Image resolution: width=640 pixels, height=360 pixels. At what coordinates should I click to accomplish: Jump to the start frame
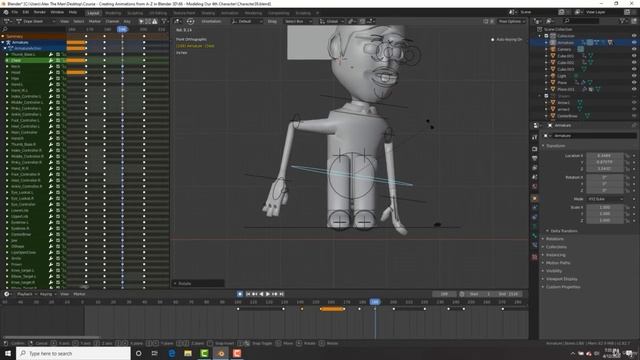pos(248,294)
